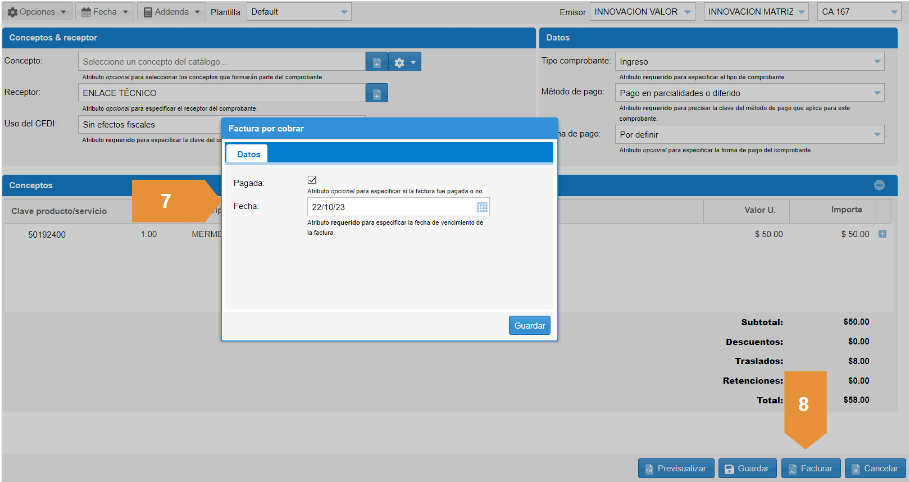Click the Cancelar button
Screen dimensions: 909x482
click(x=874, y=468)
